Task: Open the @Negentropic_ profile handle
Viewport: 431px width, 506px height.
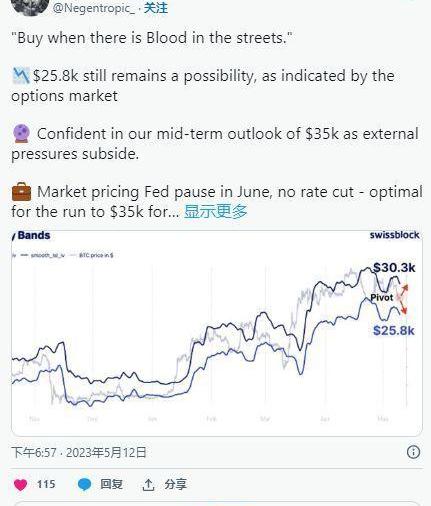Action: click(x=93, y=8)
